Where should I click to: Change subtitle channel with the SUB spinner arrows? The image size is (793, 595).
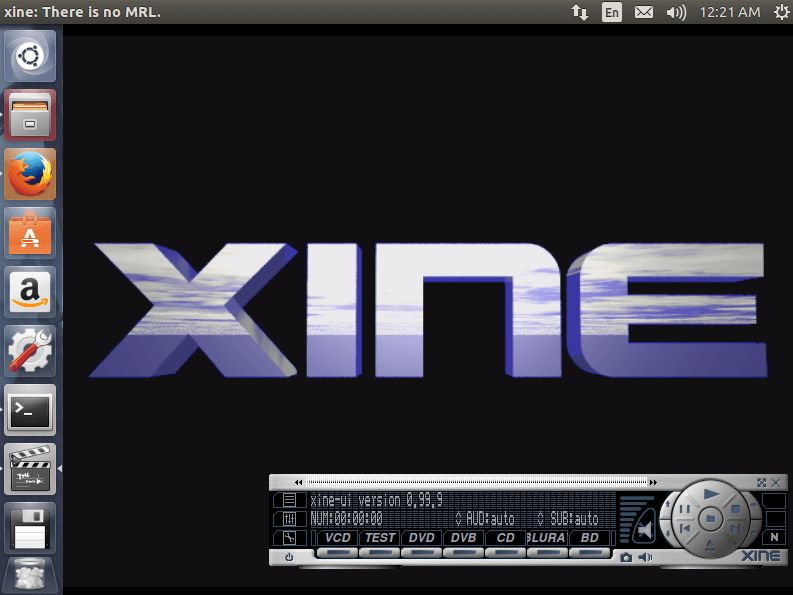point(540,519)
